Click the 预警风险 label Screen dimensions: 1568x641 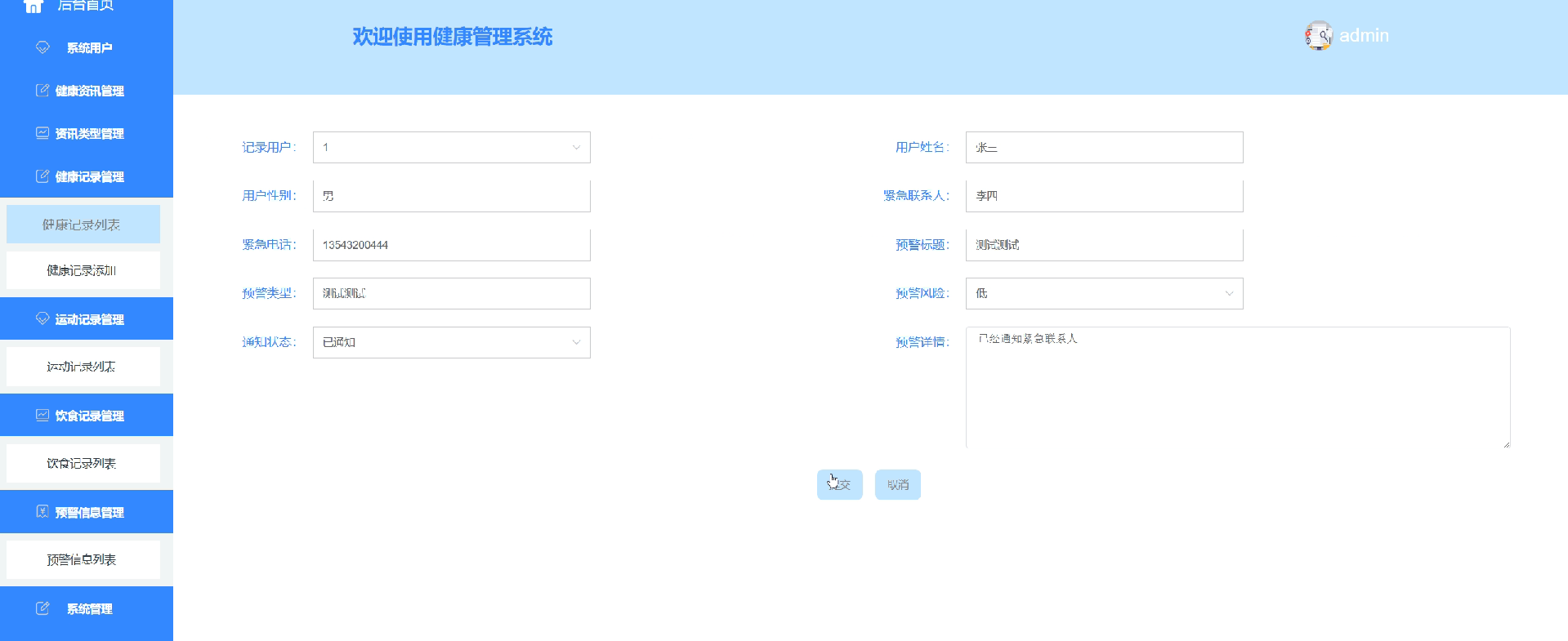point(922,293)
